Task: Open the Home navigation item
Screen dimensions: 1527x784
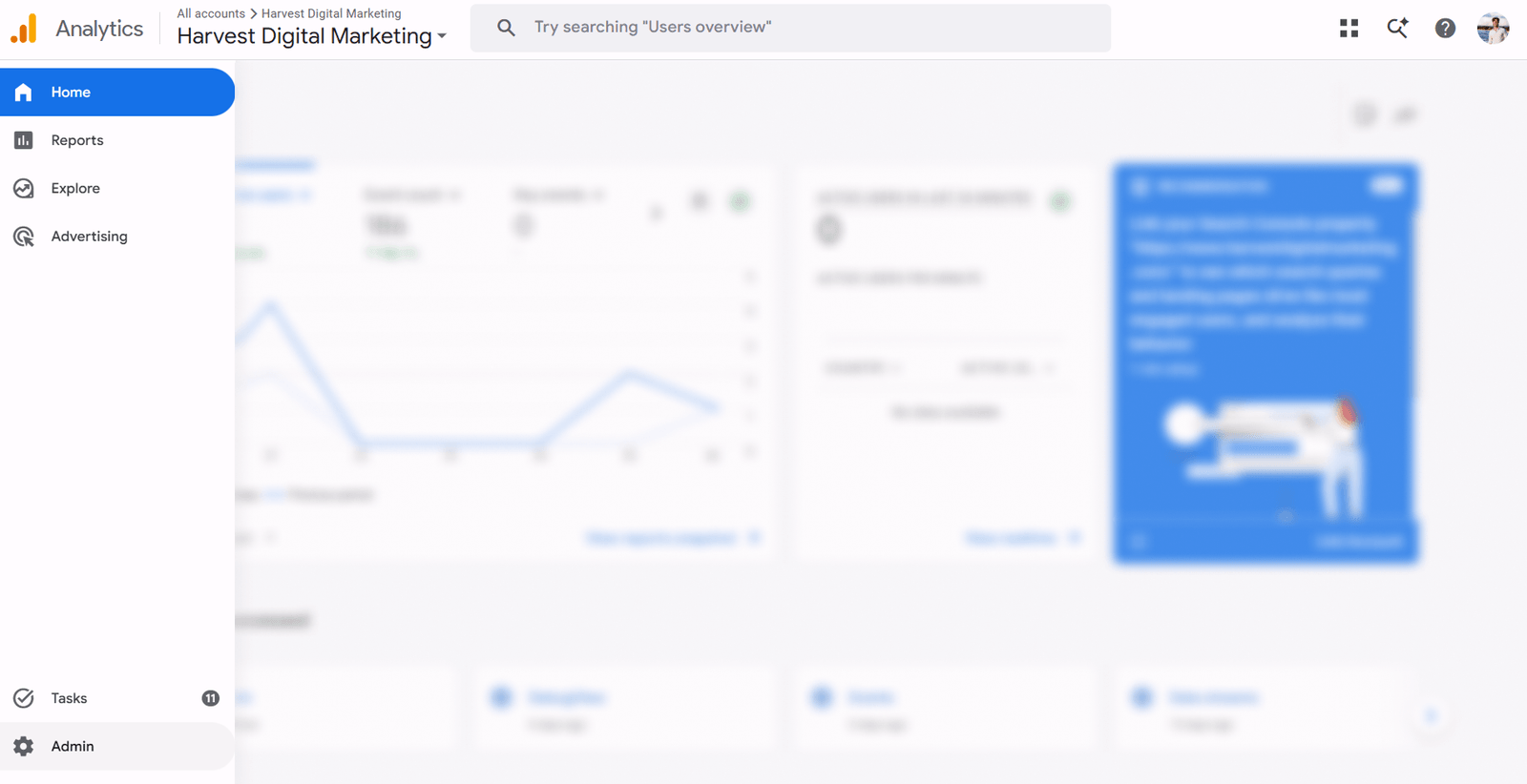Action: [117, 93]
